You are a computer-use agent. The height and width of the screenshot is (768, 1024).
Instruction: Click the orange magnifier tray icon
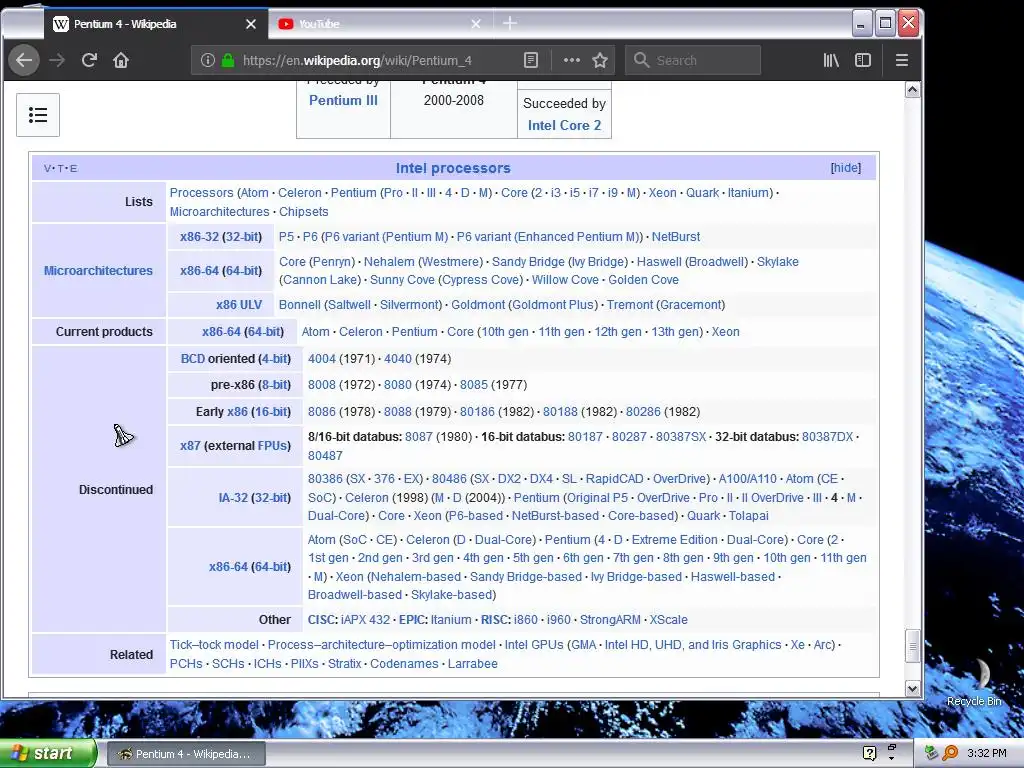(x=951, y=753)
